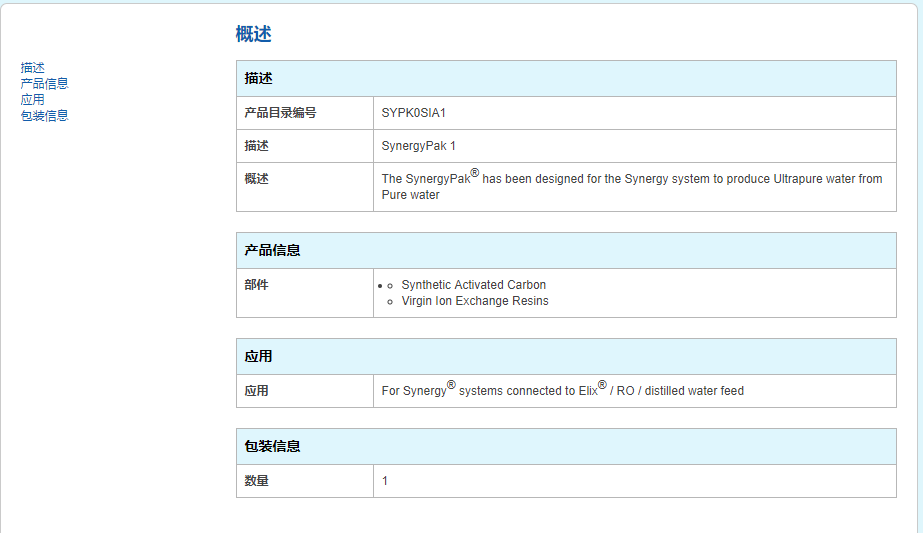Click Synthetic Activated Carbon list item

[x=473, y=285]
